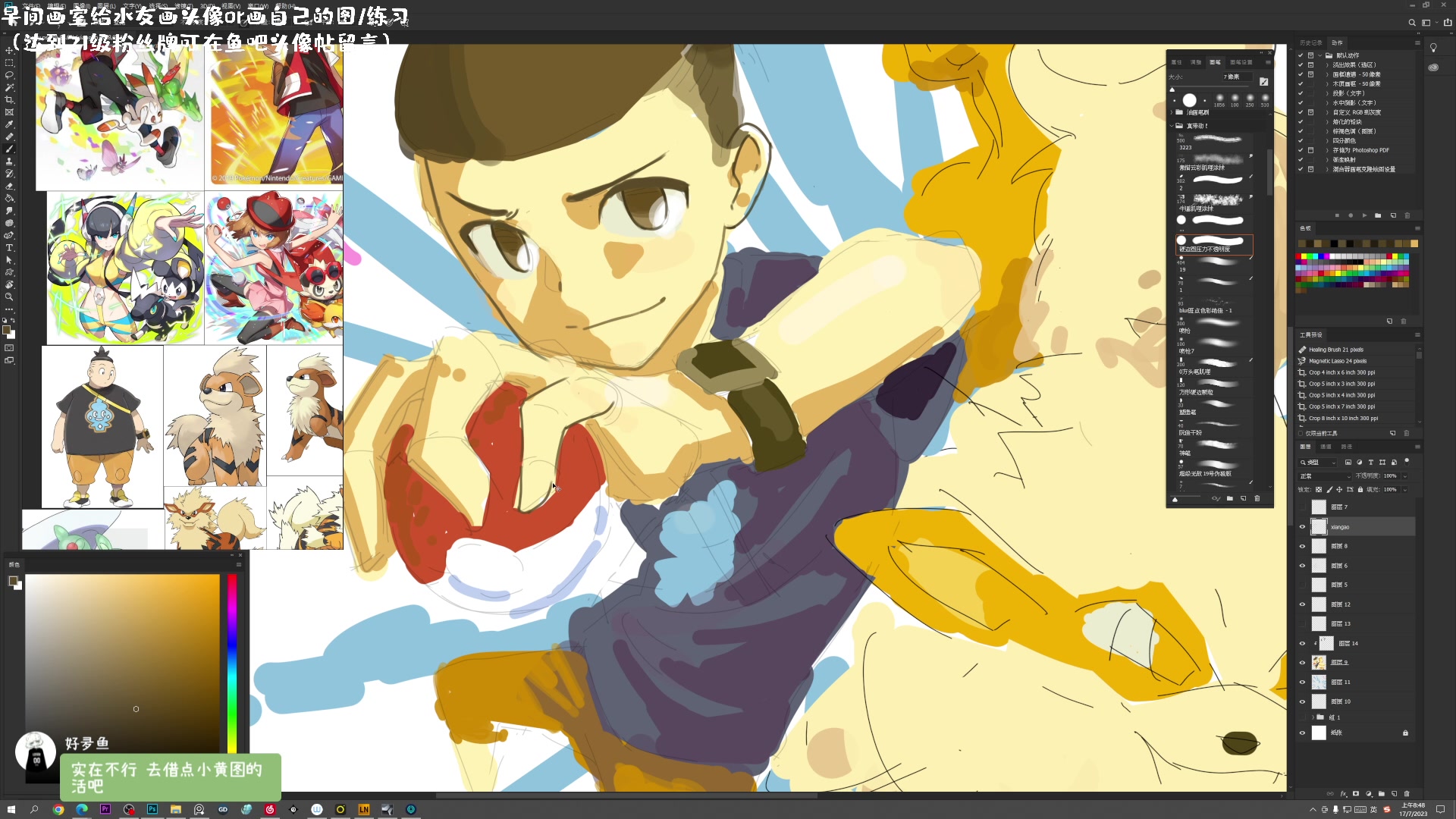This screenshot has height=819, width=1456.
Task: Select the Lasso tool
Action: 9,75
